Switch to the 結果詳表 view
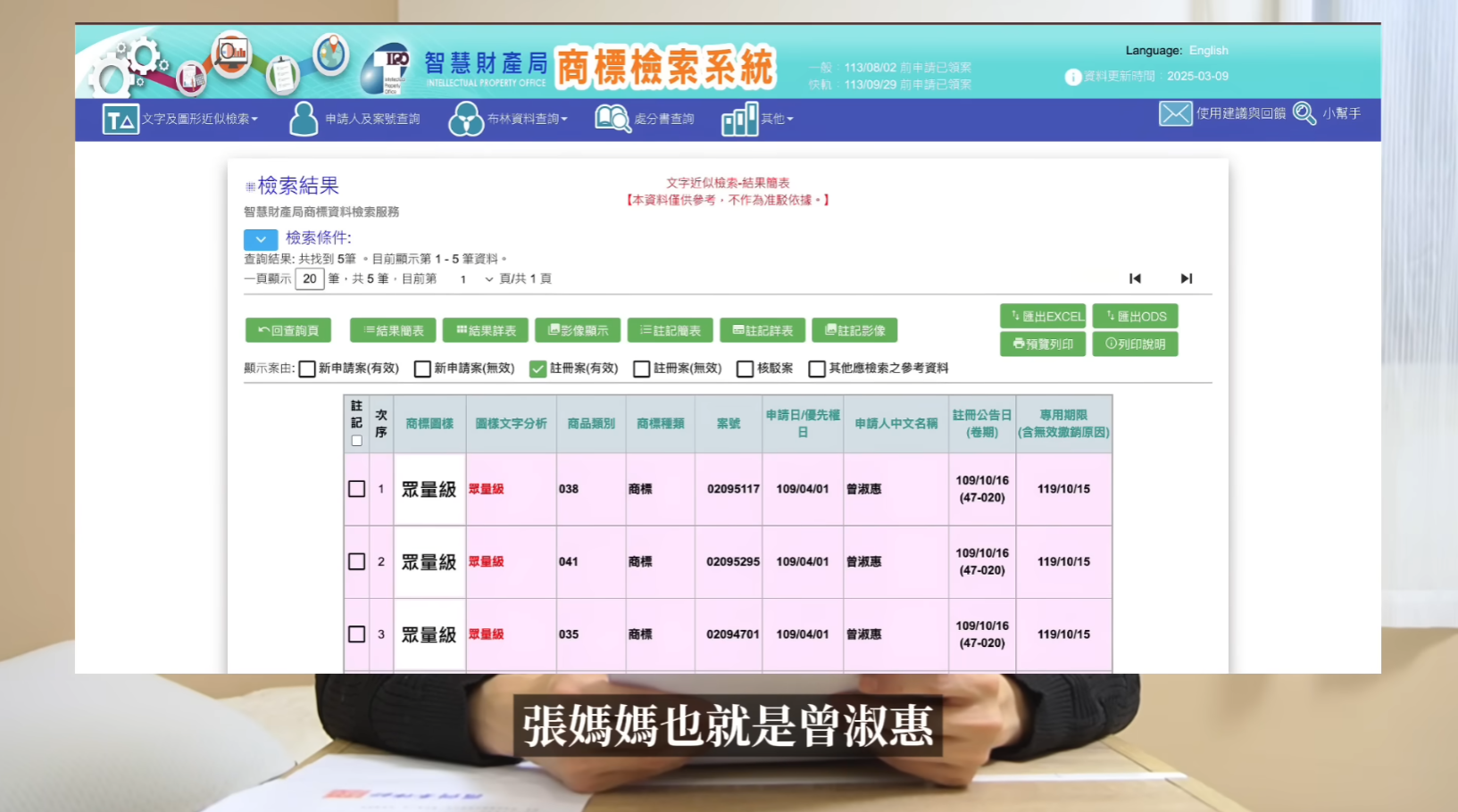The image size is (1458, 812). tap(486, 330)
